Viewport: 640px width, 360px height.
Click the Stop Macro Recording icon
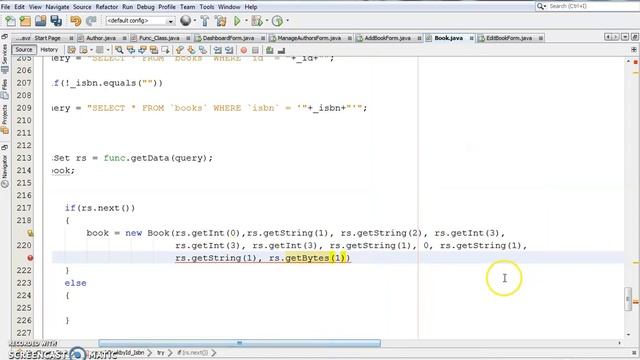[255, 50]
